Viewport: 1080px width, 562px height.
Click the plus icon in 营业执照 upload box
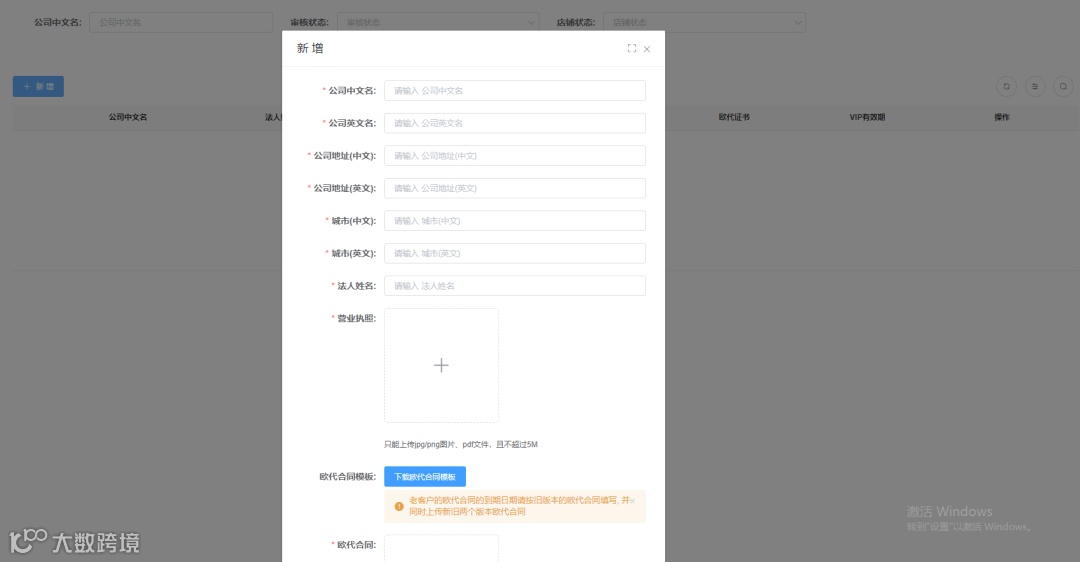click(x=442, y=365)
